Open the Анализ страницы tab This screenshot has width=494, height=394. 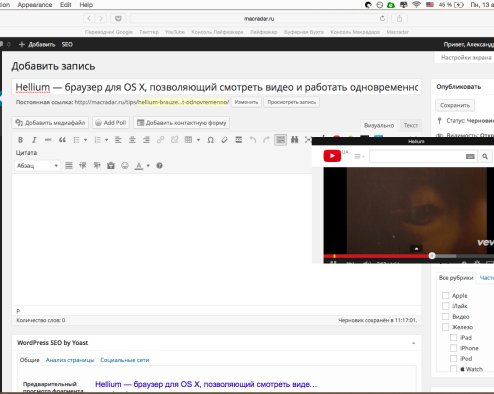click(x=70, y=360)
